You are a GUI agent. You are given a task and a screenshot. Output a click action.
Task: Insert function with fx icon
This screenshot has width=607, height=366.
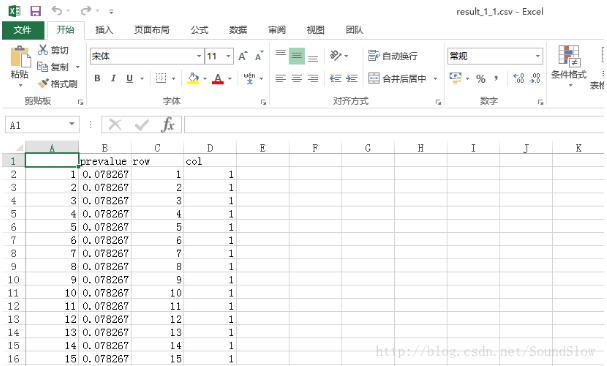pos(168,125)
